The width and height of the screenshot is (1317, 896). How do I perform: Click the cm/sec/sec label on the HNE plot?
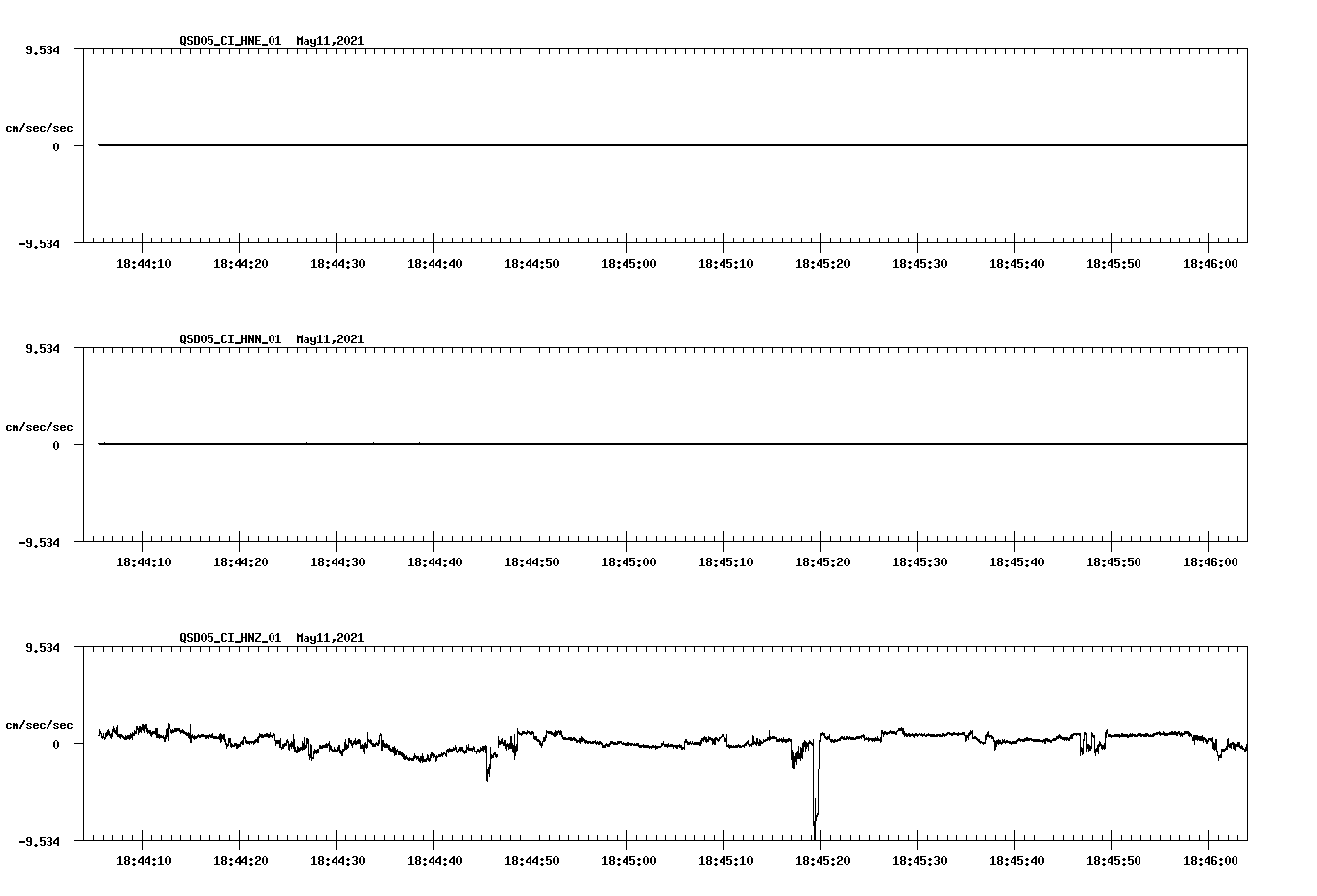40,127
